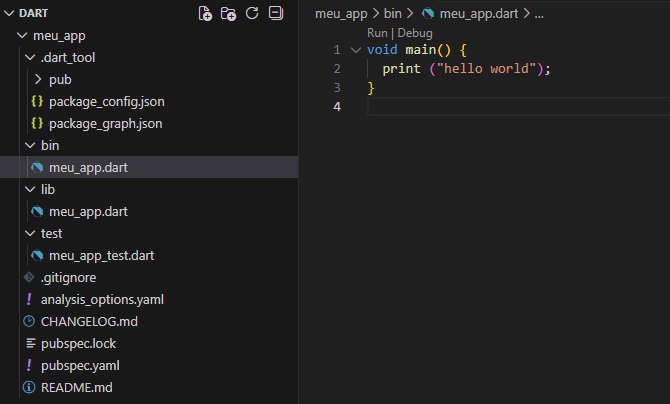
Task: Collapse the lib folder
Action: click(x=30, y=189)
